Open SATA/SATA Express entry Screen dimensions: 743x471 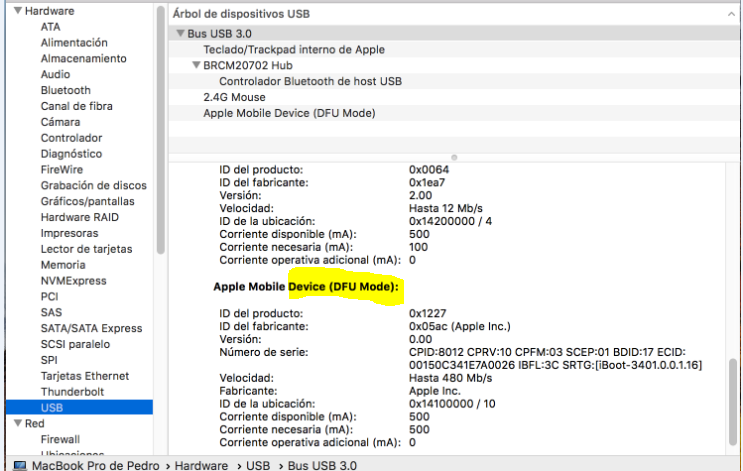(91, 328)
